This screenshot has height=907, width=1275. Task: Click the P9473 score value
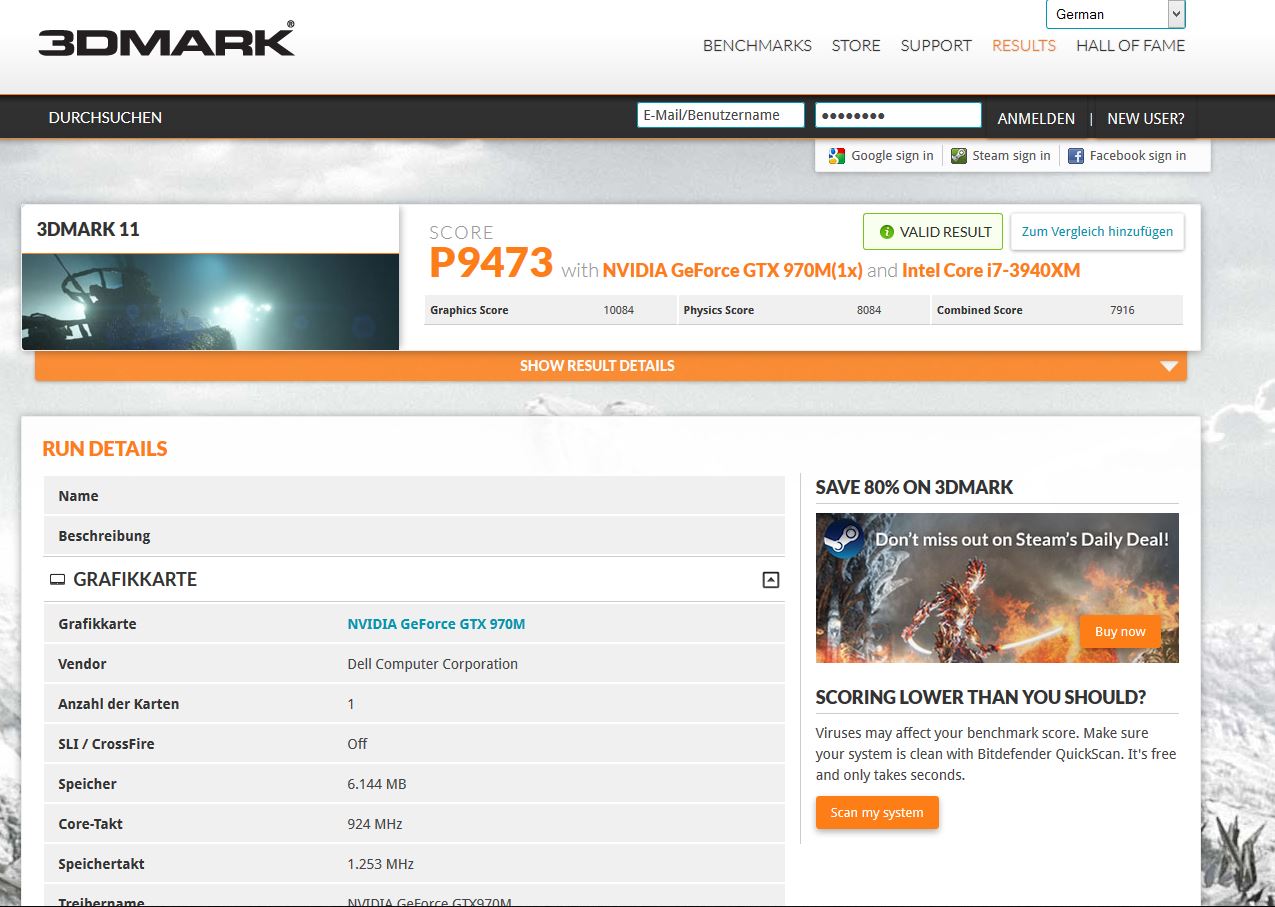[x=491, y=263]
